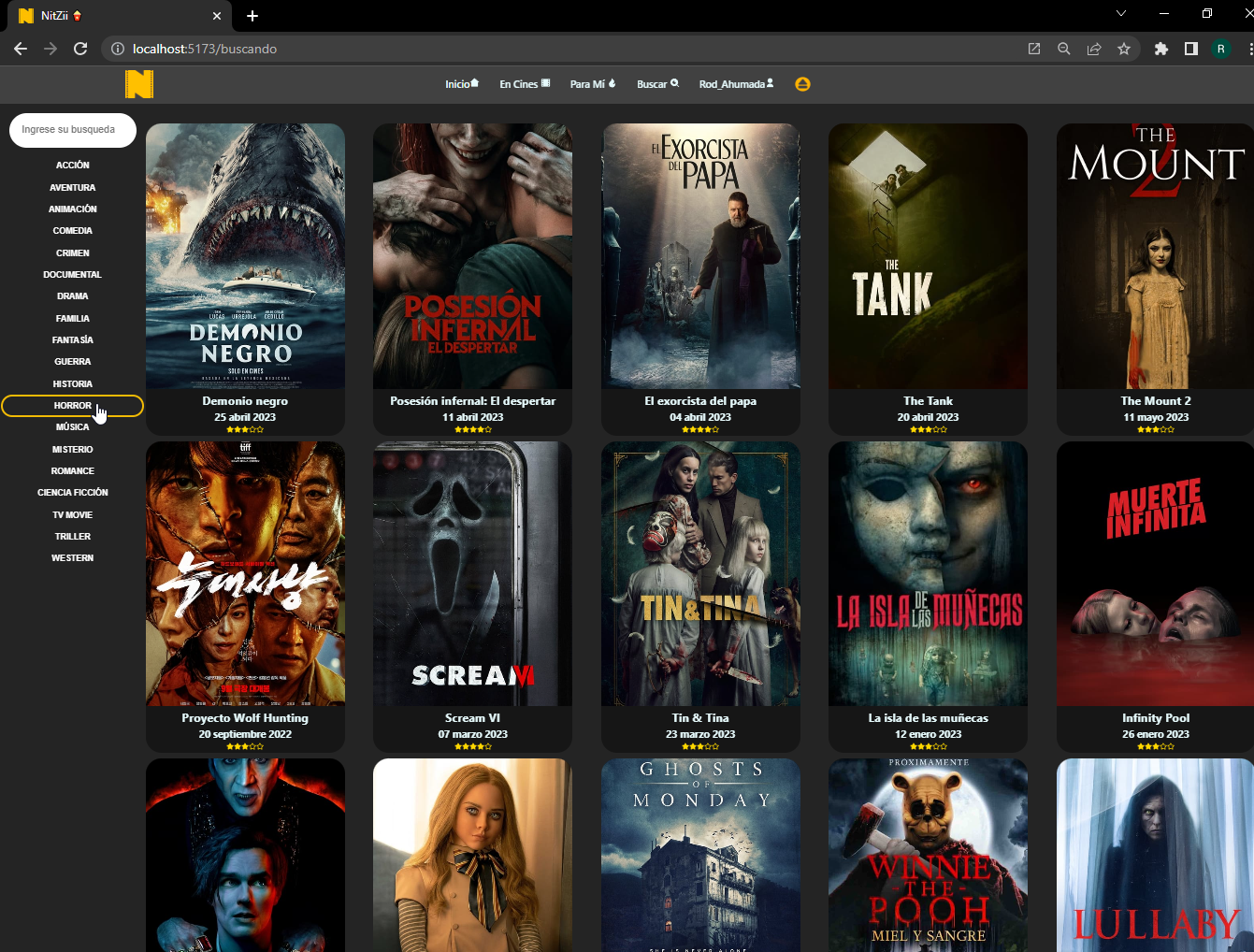1254x952 pixels.
Task: Reload the page with browser refresh button
Action: pyautogui.click(x=80, y=49)
